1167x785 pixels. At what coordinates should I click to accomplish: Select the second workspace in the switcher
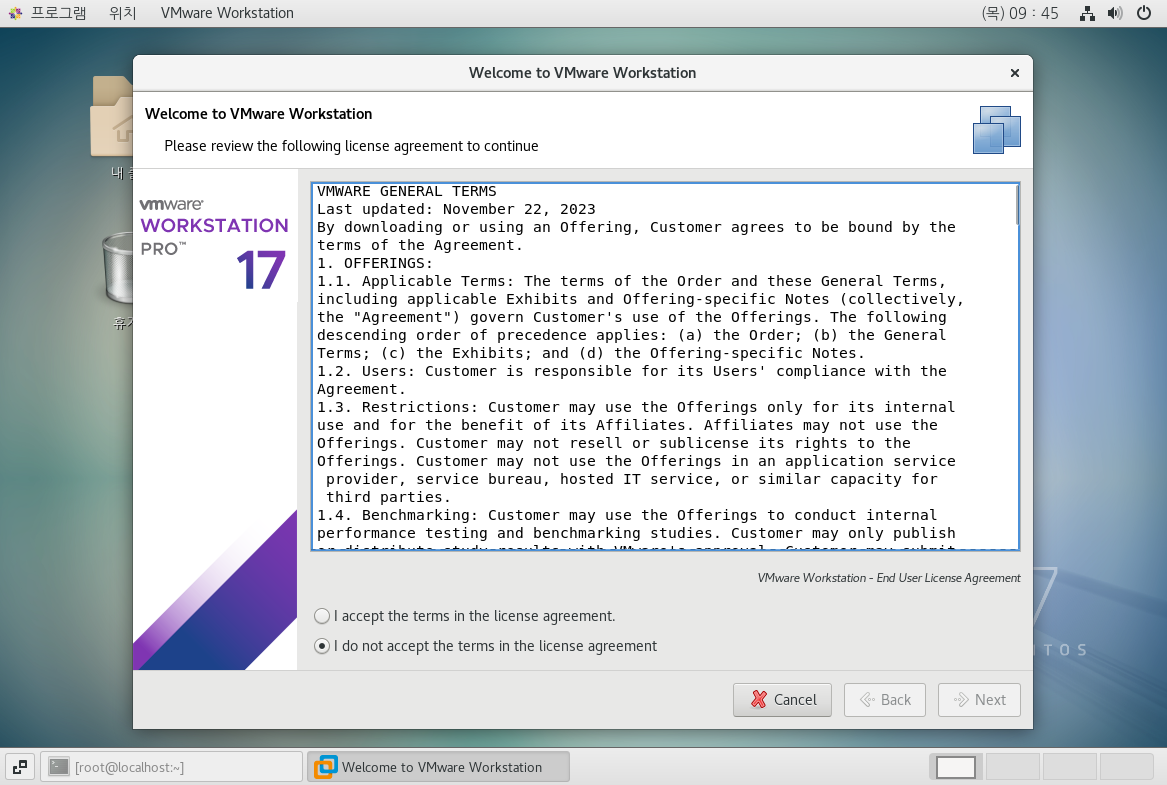tap(1011, 767)
